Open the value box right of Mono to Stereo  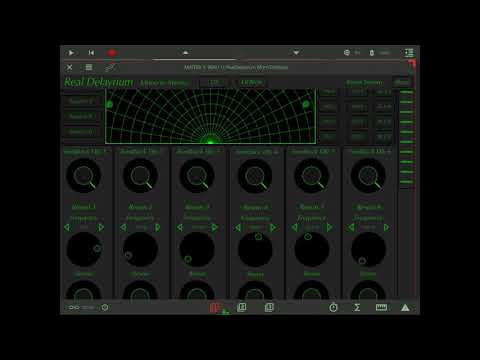214,82
